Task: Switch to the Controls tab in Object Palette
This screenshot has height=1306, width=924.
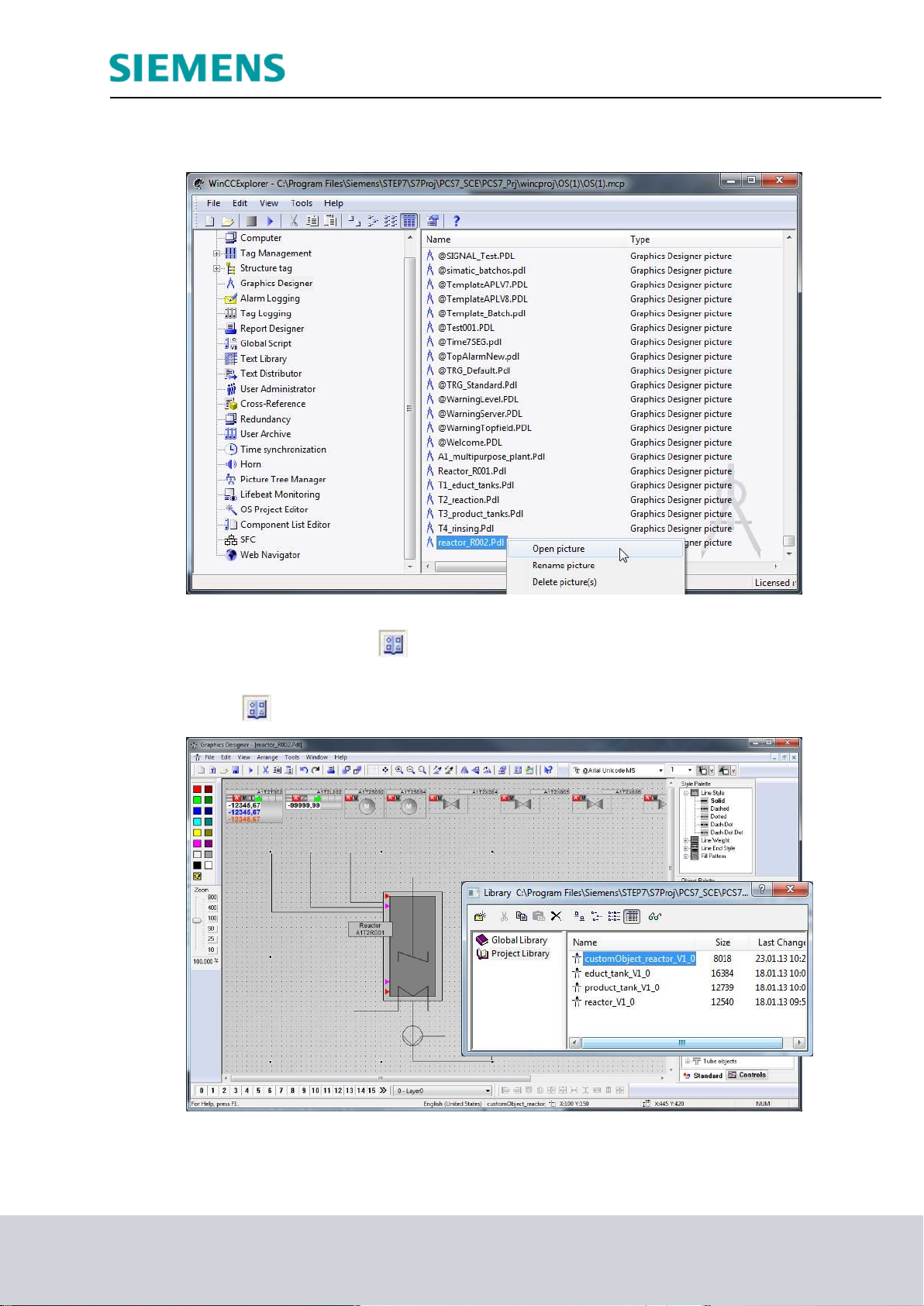Action: click(x=747, y=1075)
